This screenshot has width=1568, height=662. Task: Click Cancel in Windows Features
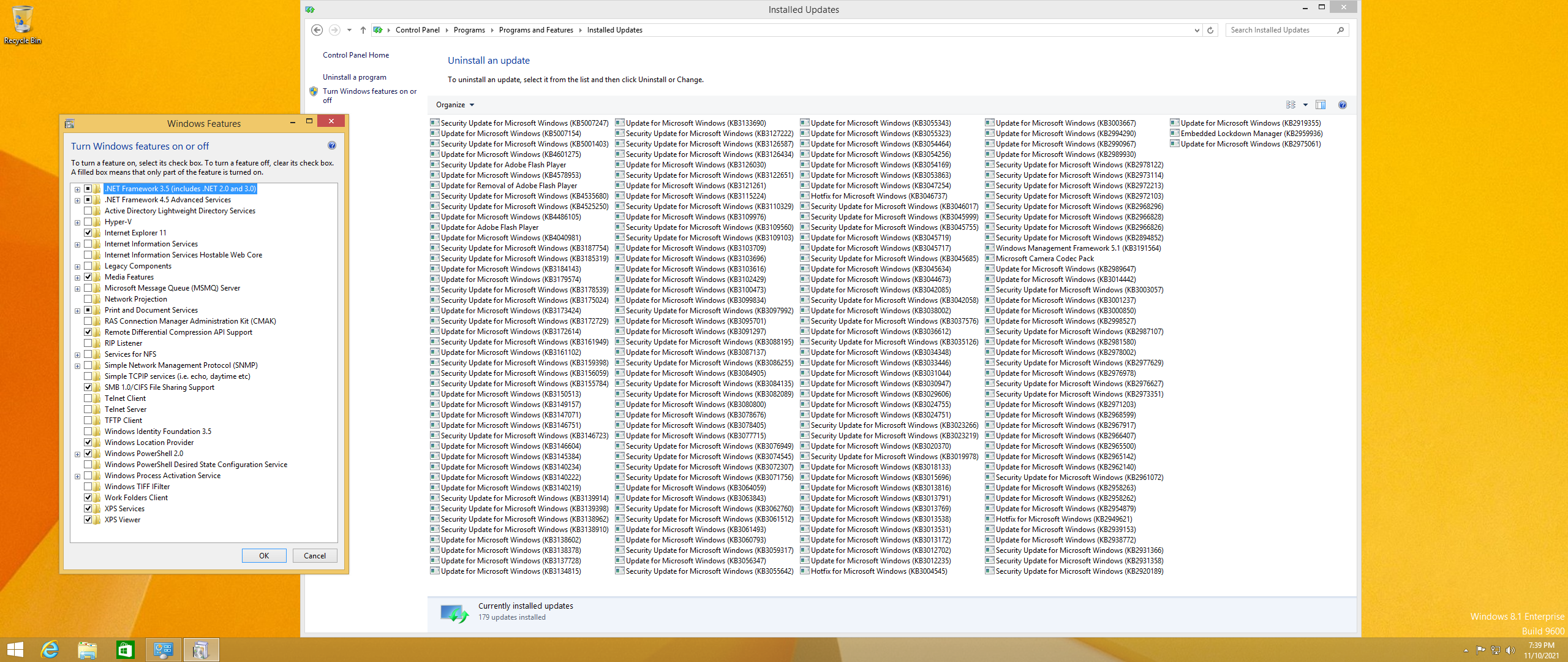pos(315,556)
